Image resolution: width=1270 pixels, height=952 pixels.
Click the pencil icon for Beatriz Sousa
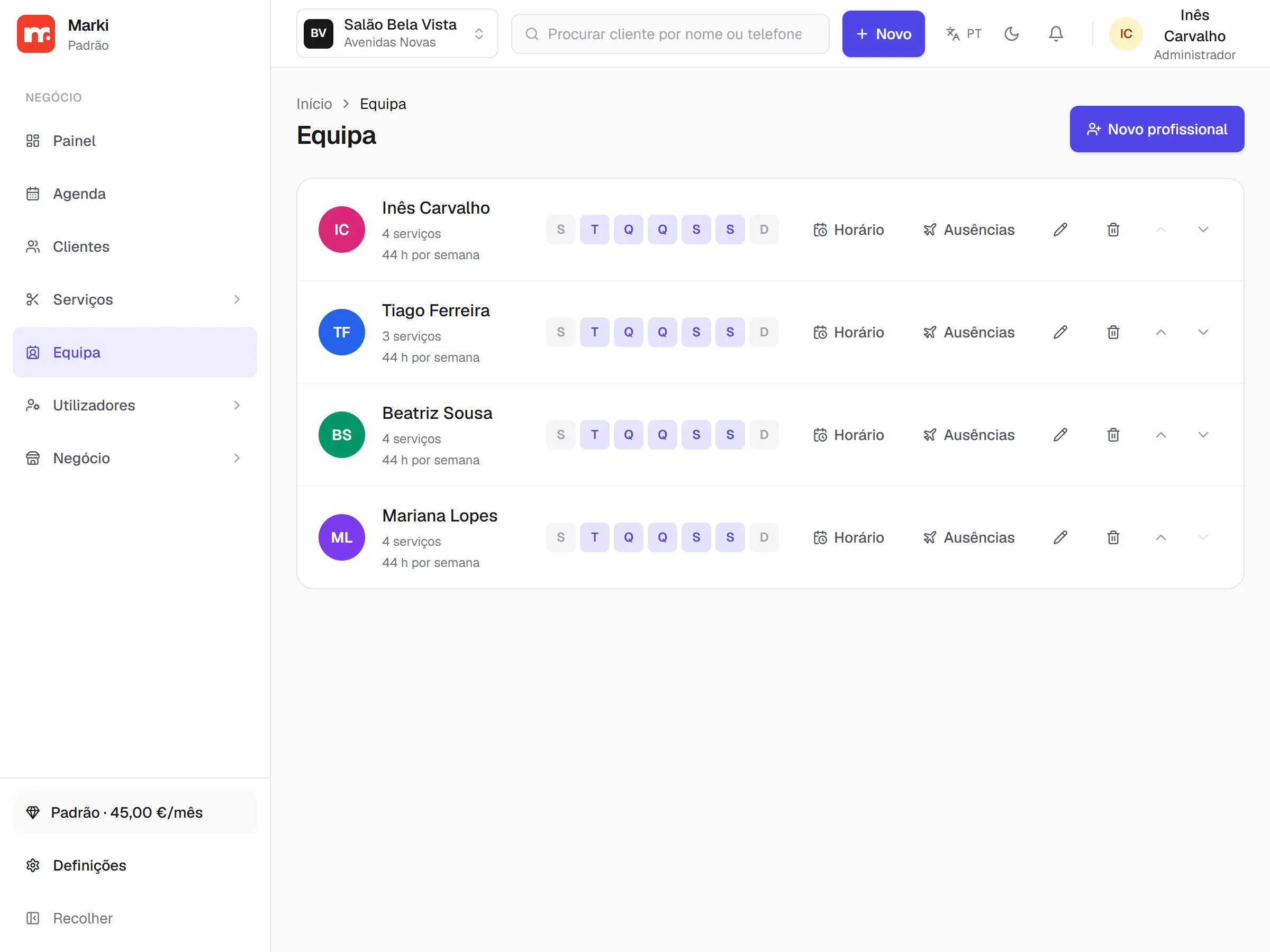click(x=1060, y=435)
